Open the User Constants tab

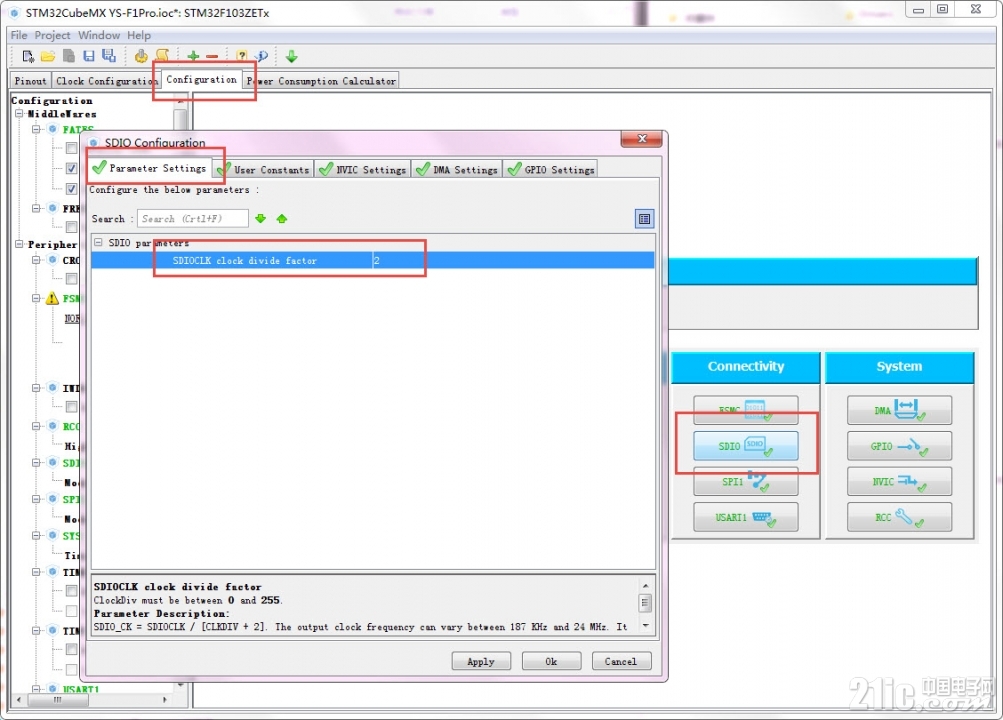[x=264, y=169]
